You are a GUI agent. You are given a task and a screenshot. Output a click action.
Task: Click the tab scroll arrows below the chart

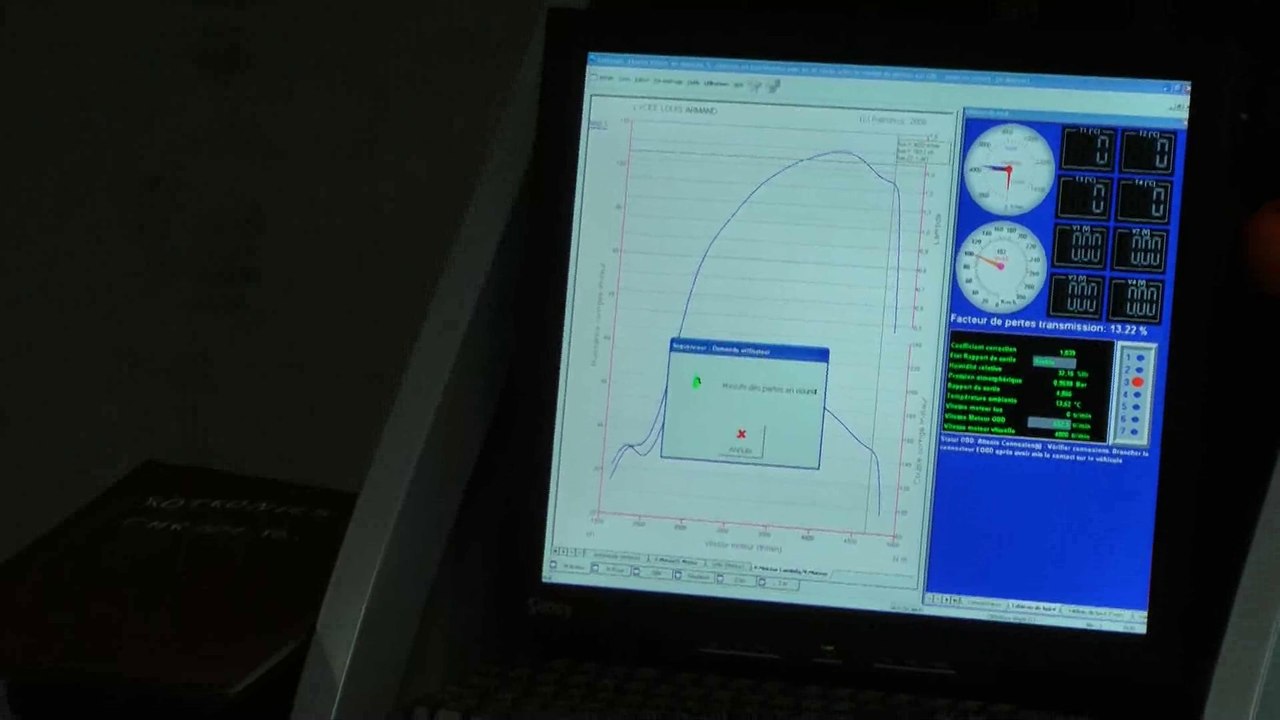570,551
